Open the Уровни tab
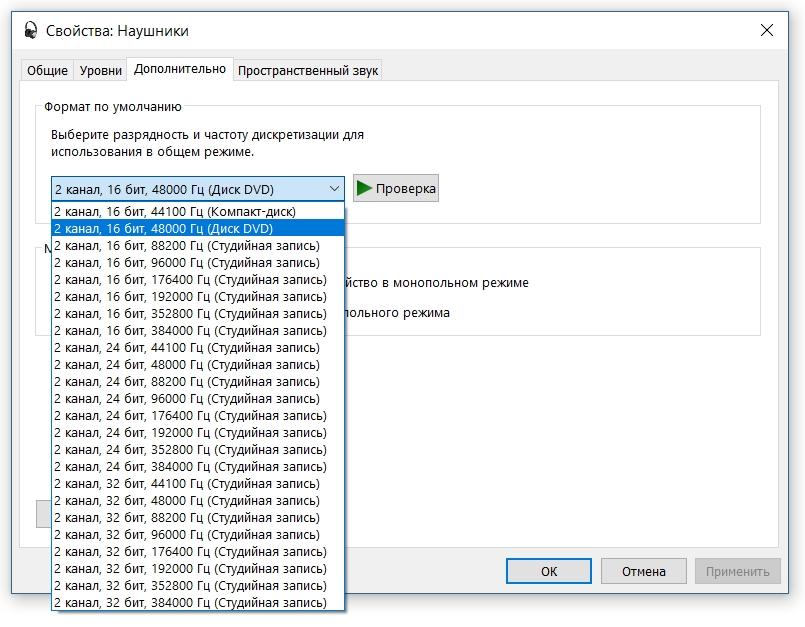The width and height of the screenshot is (805, 627). [x=101, y=70]
